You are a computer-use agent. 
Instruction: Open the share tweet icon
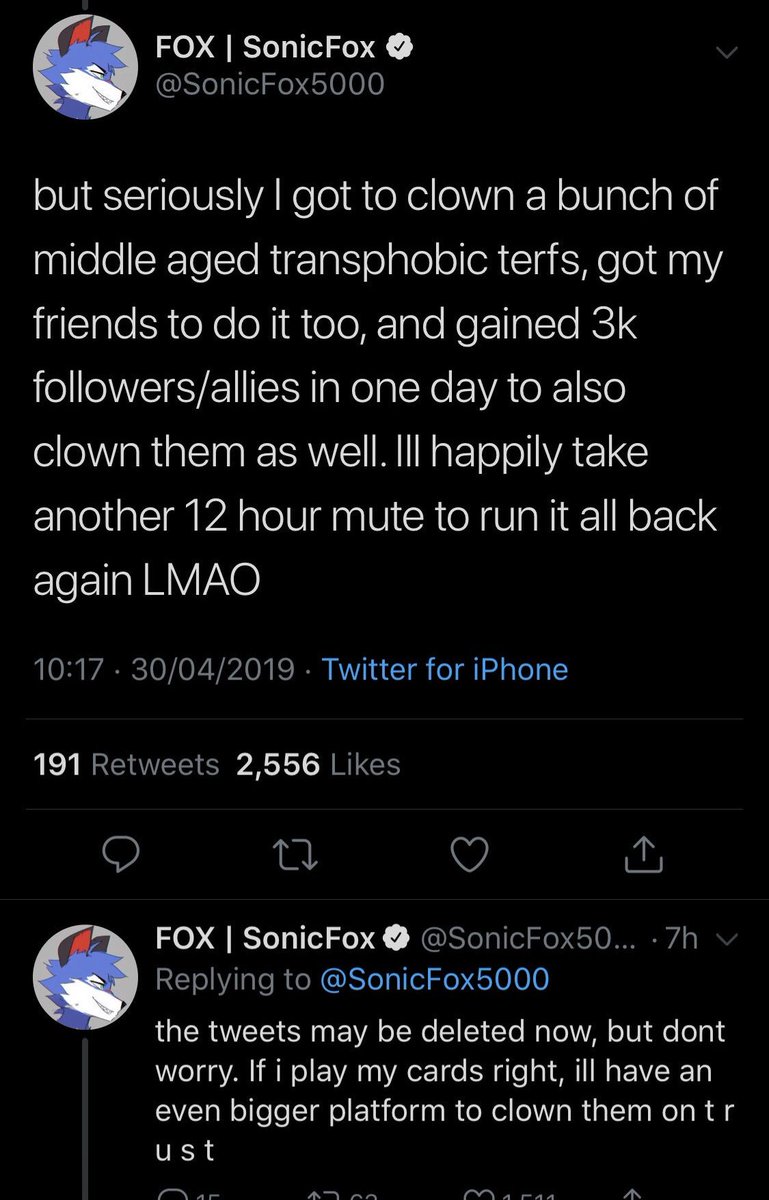643,853
